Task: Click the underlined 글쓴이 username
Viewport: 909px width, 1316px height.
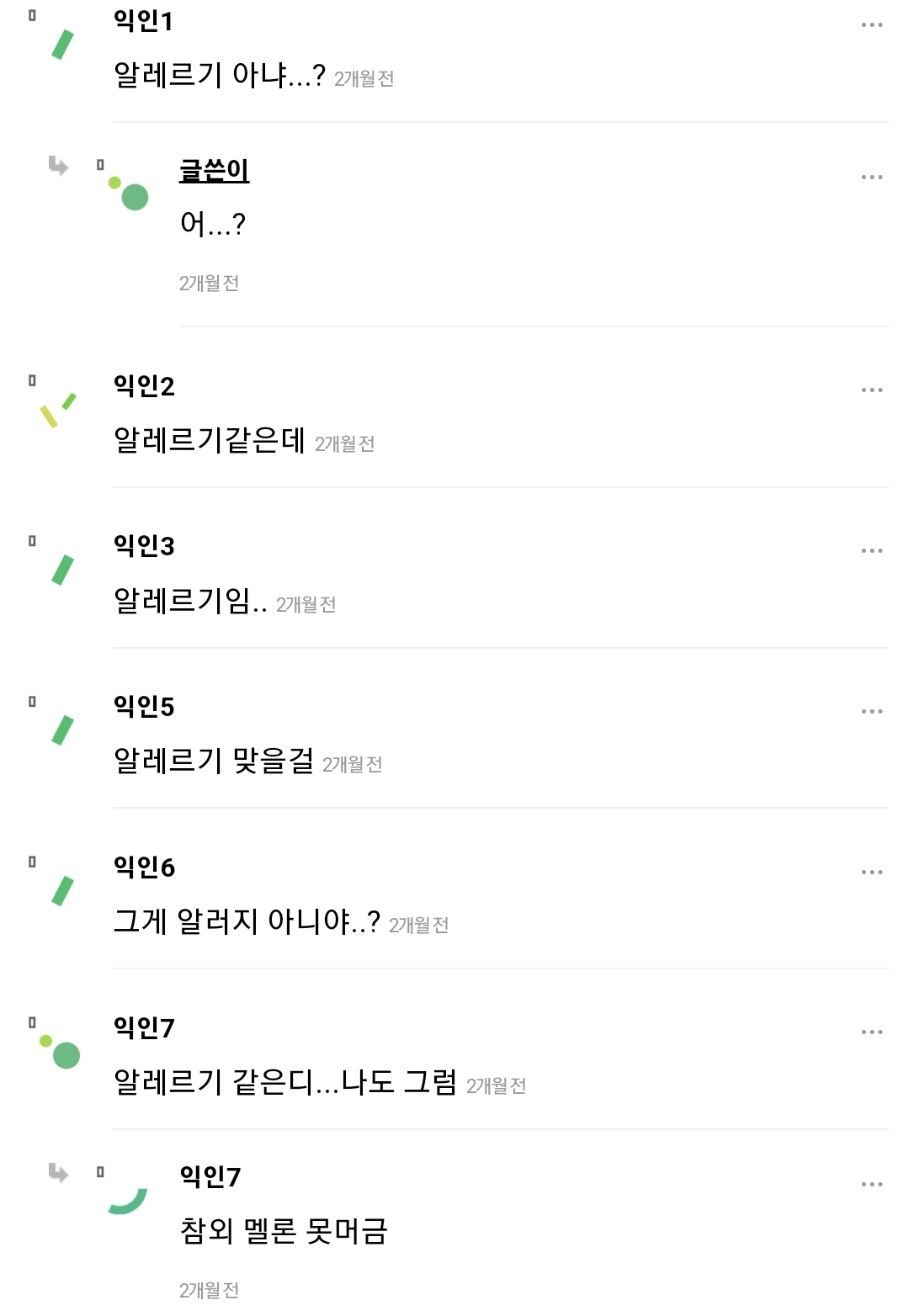Action: pyautogui.click(x=214, y=171)
